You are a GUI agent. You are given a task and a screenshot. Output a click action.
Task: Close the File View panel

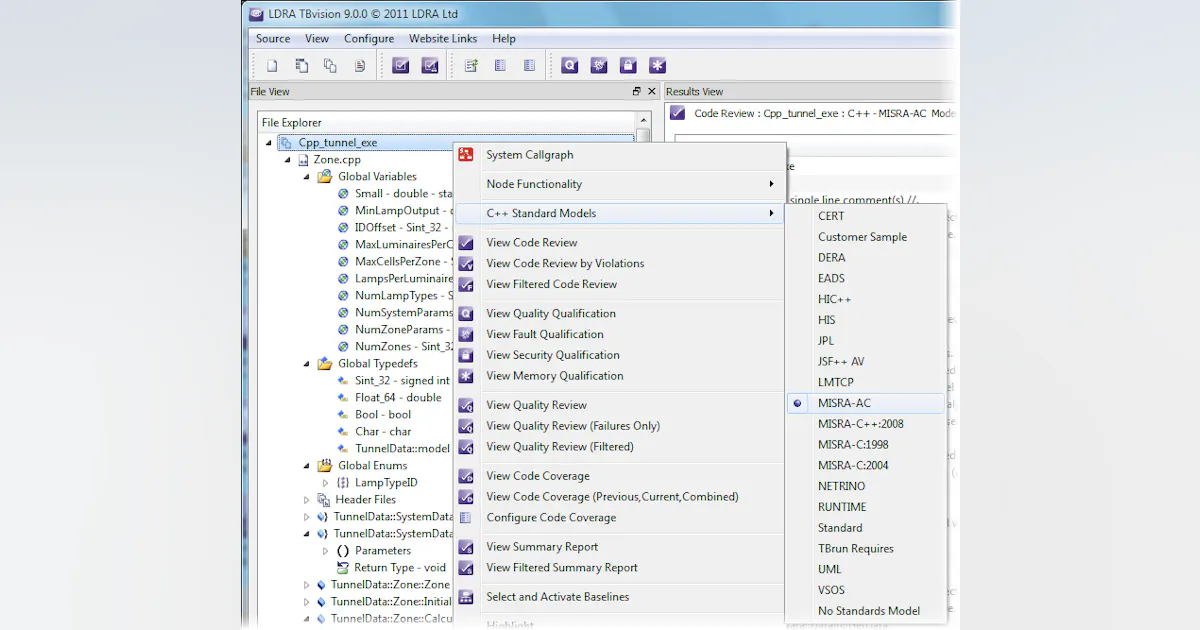pyautogui.click(x=652, y=91)
